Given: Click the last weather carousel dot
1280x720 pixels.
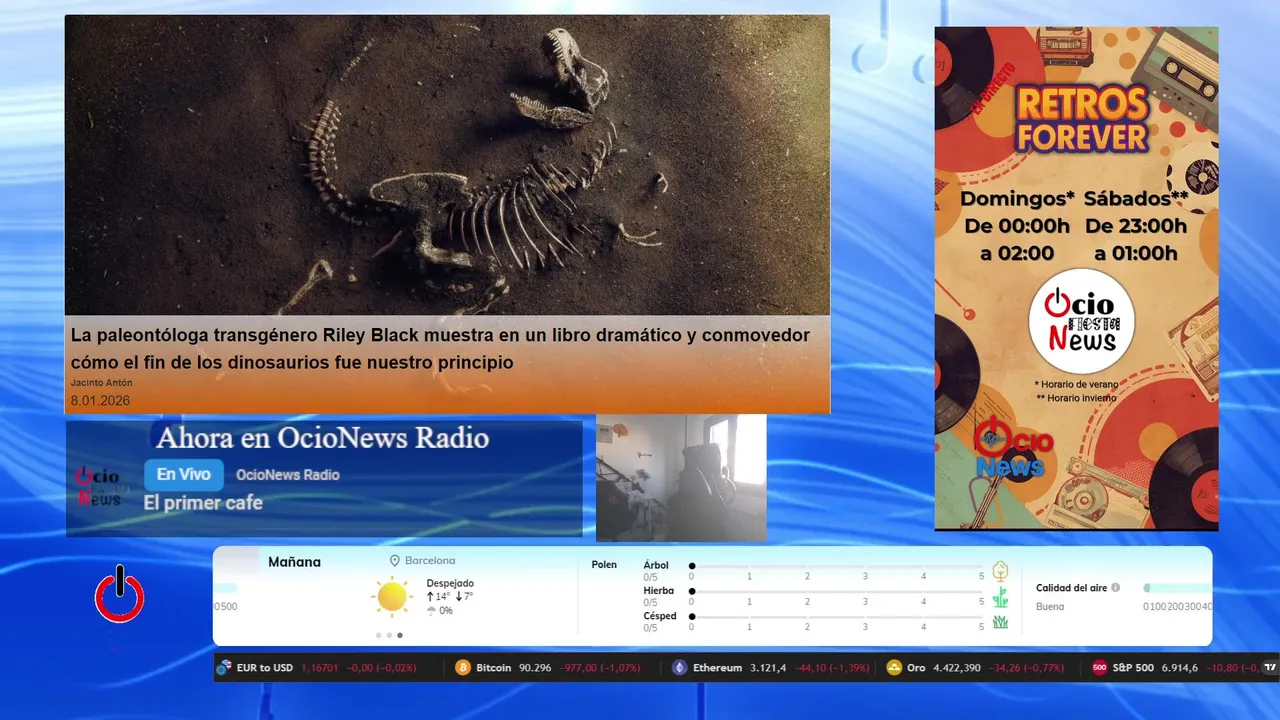Looking at the screenshot, I should coord(400,635).
